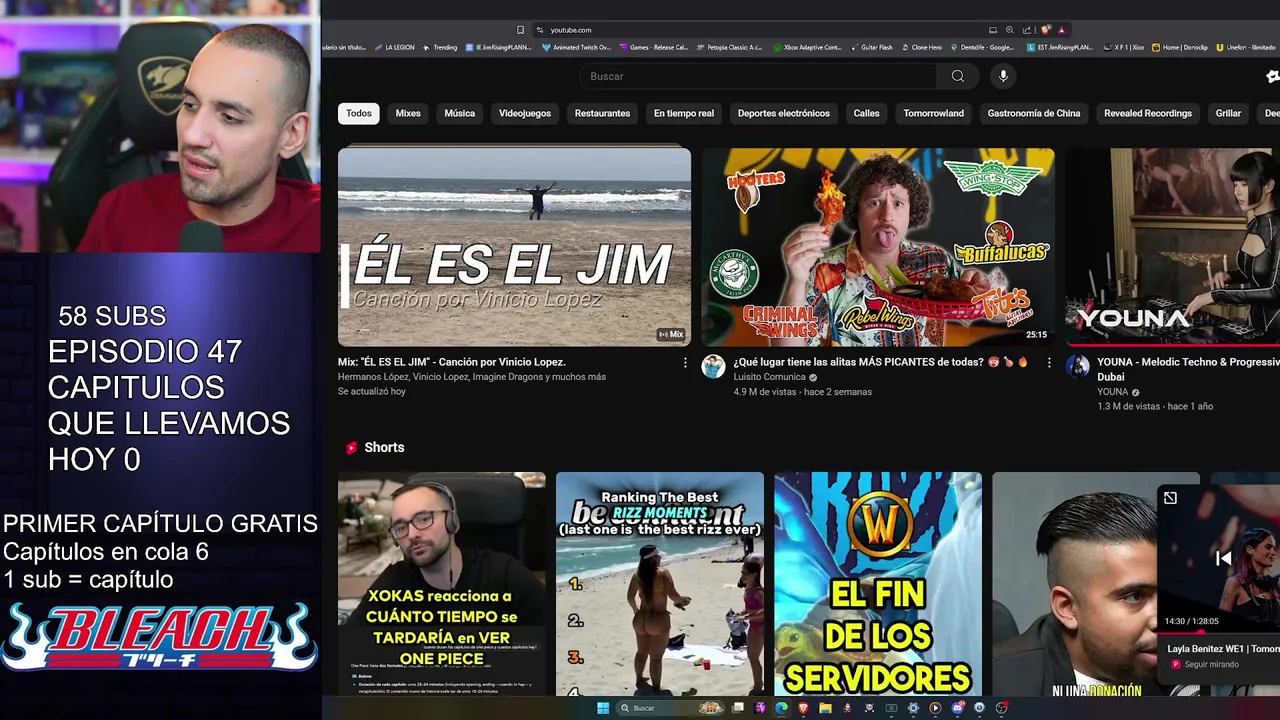This screenshot has height=720, width=1280.
Task: Open File Explorer from the taskbar
Action: coord(825,708)
